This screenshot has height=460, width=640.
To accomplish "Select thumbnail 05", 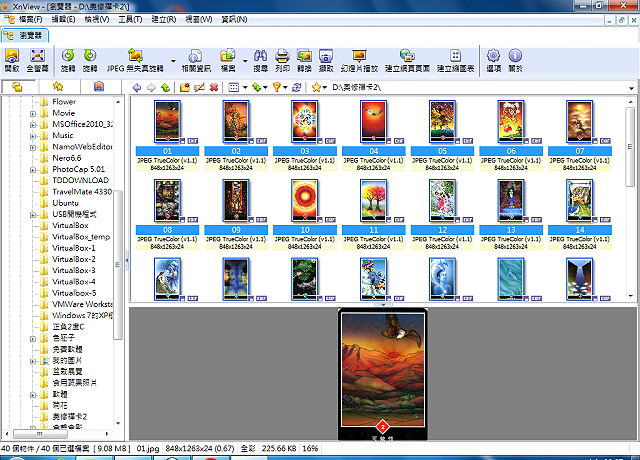I will (442, 122).
